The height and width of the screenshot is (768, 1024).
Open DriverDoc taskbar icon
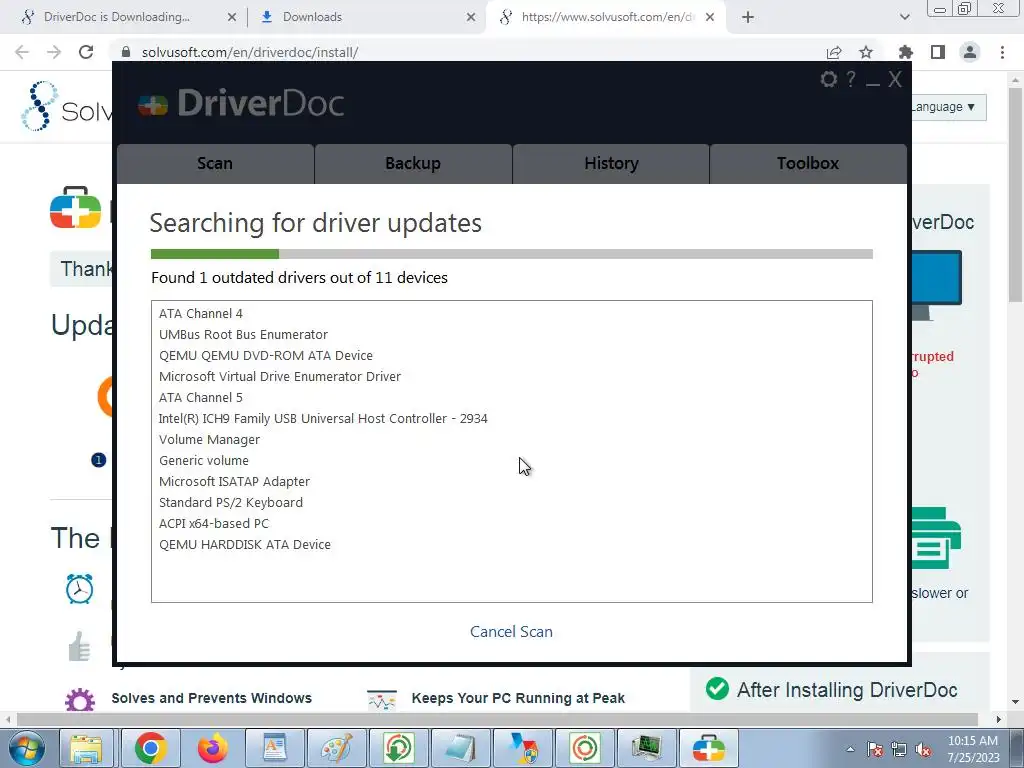[709, 748]
